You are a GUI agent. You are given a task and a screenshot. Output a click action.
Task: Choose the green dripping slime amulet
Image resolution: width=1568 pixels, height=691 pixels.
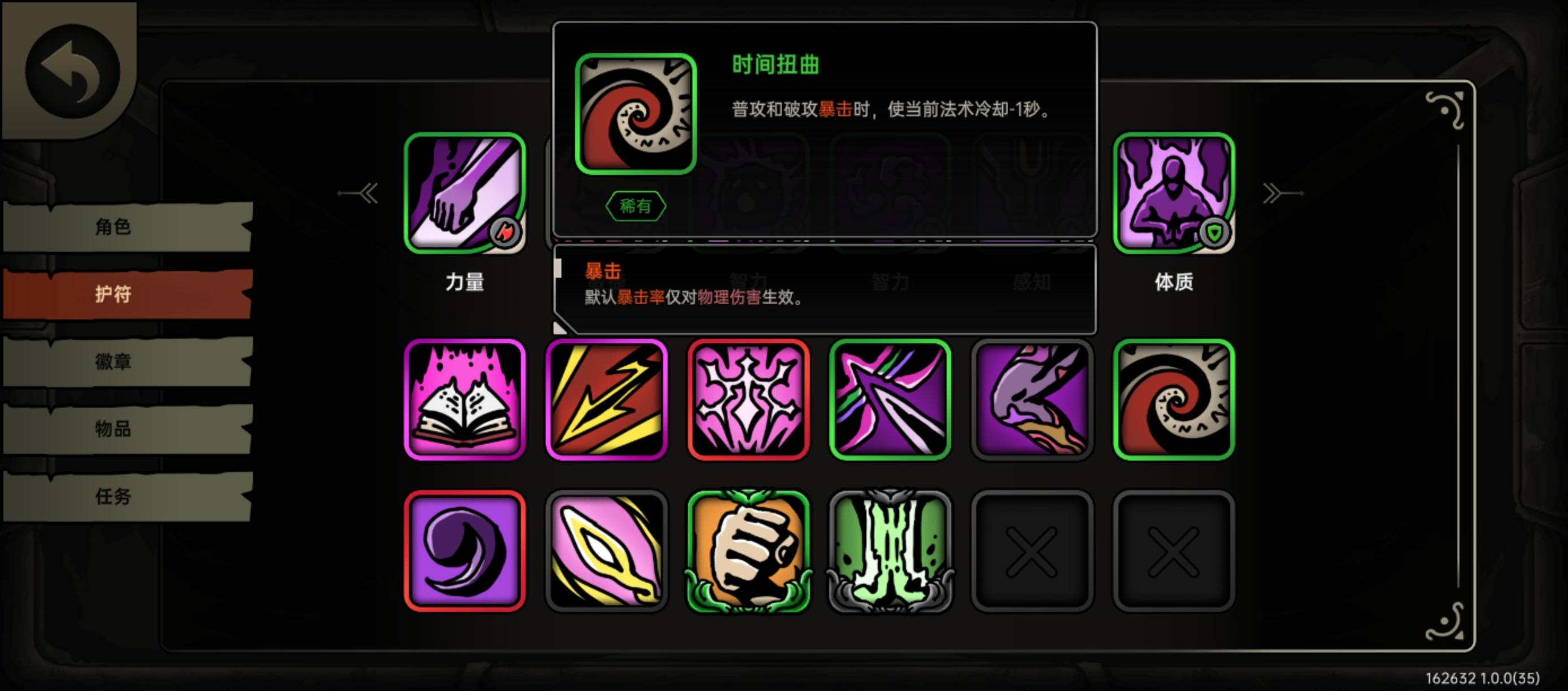click(890, 551)
